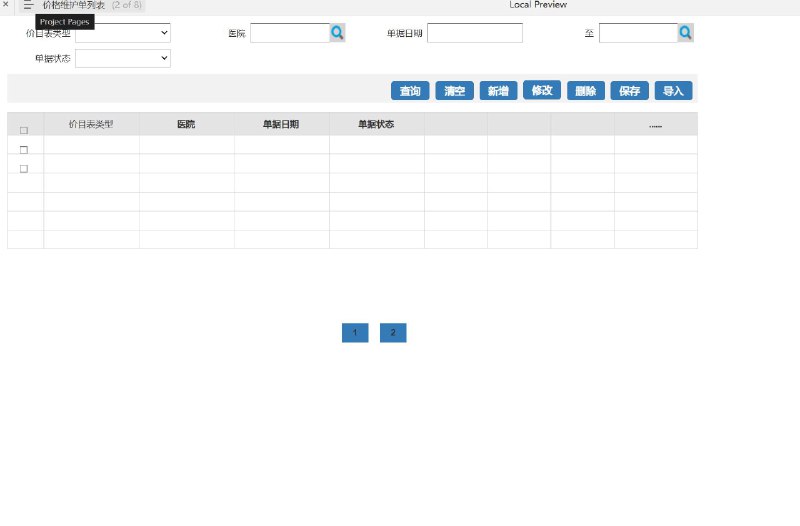Click the 单据状态 column header
This screenshot has width=800, height=526.
coord(377,124)
